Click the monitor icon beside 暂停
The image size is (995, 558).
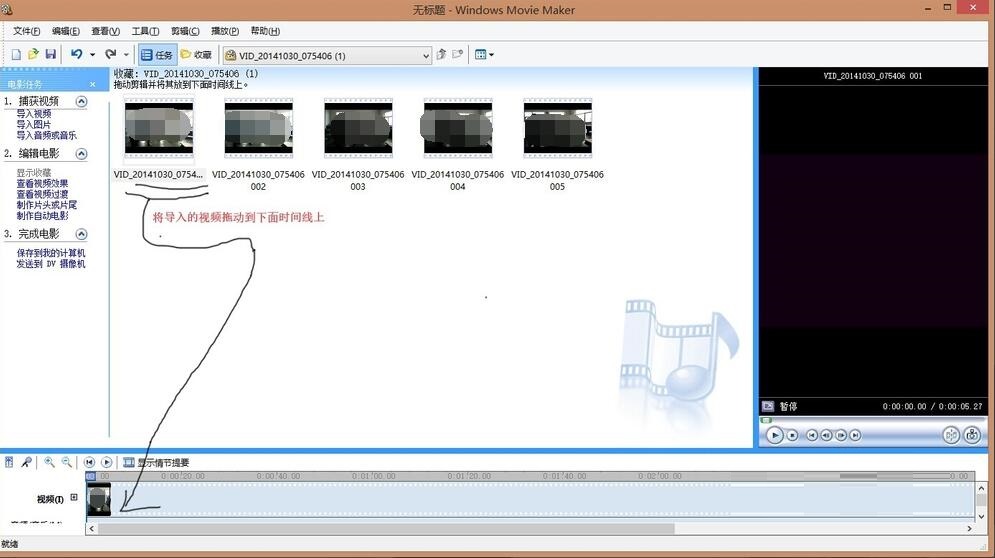point(768,406)
